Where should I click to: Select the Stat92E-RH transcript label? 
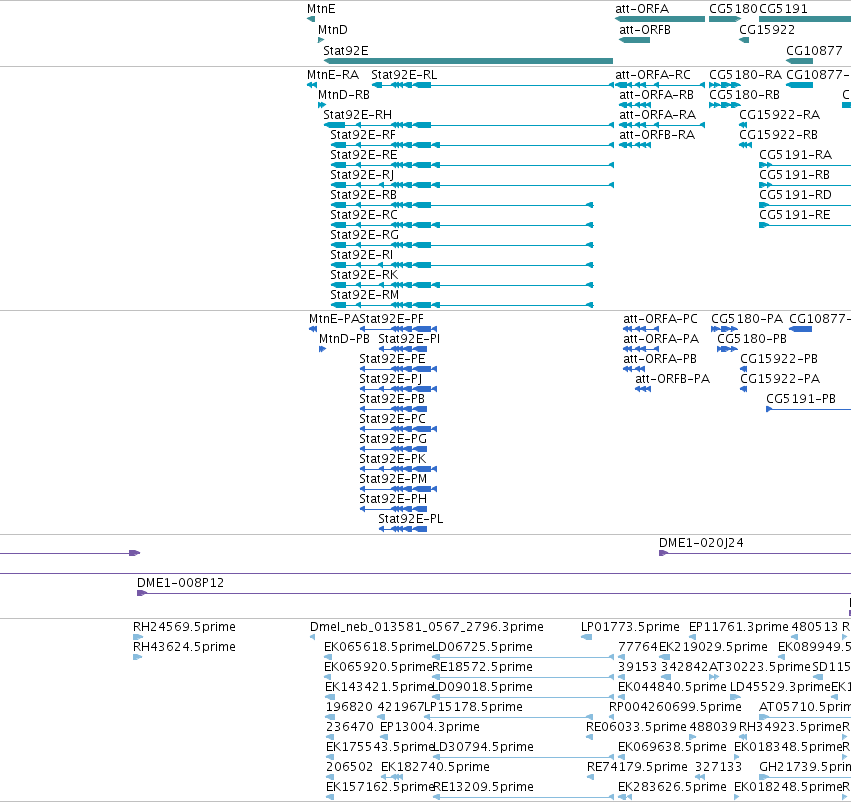click(x=357, y=115)
